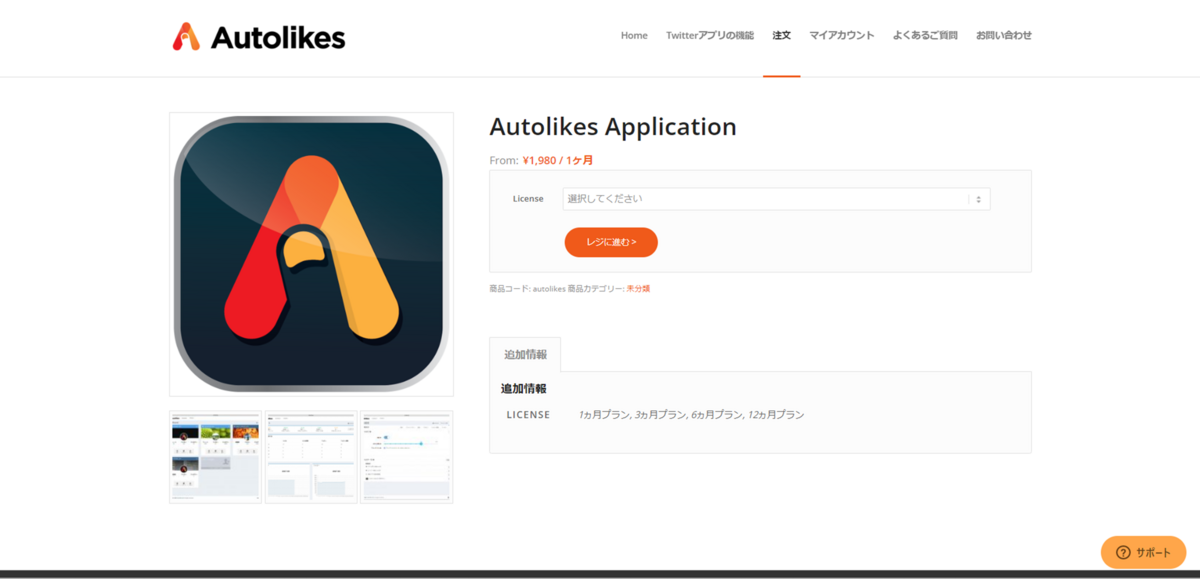Select the 注文 navigation item
Image resolution: width=1200 pixels, height=579 pixels.
click(x=781, y=35)
